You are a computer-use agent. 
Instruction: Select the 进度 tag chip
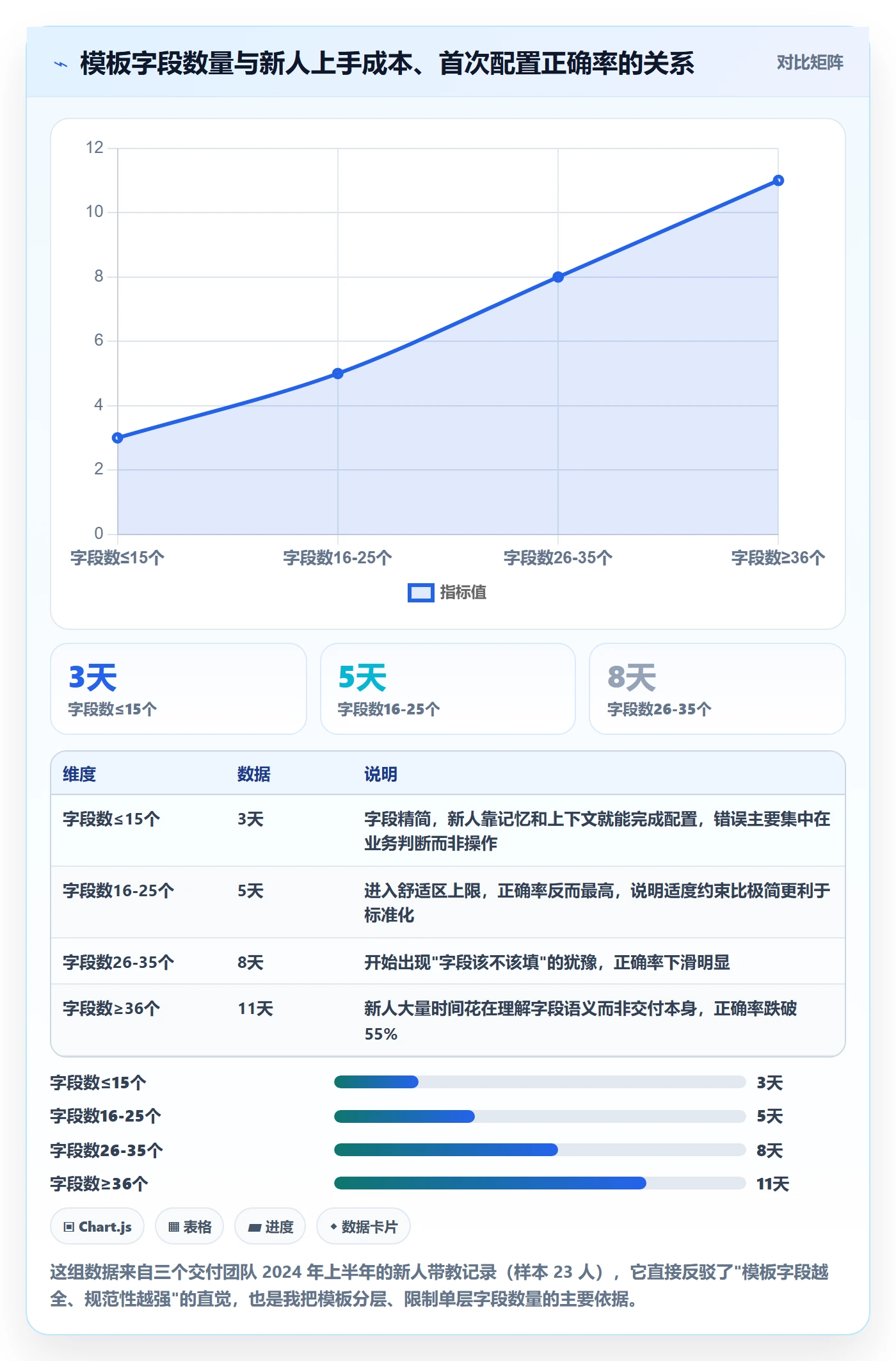[x=270, y=1227]
